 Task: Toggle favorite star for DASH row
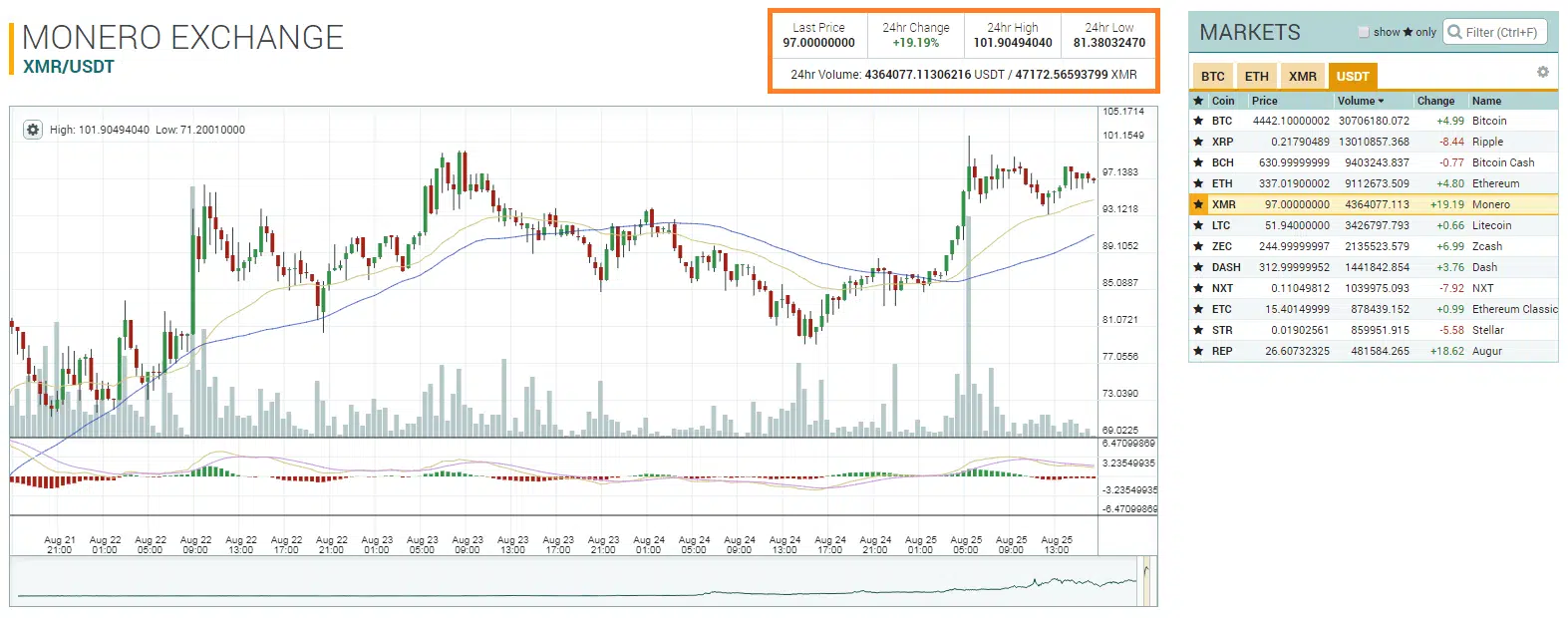click(1198, 267)
